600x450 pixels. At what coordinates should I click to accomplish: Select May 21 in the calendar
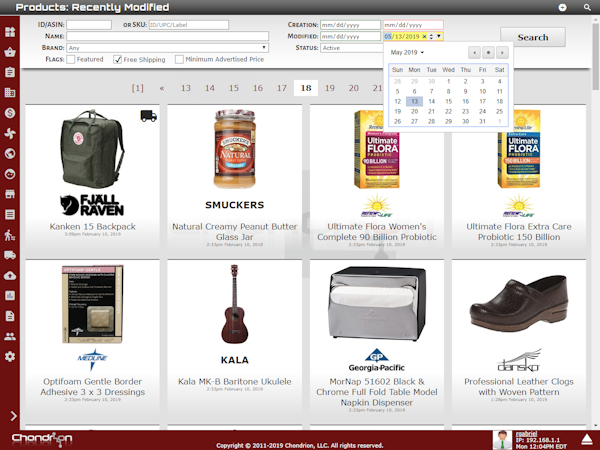(x=432, y=111)
